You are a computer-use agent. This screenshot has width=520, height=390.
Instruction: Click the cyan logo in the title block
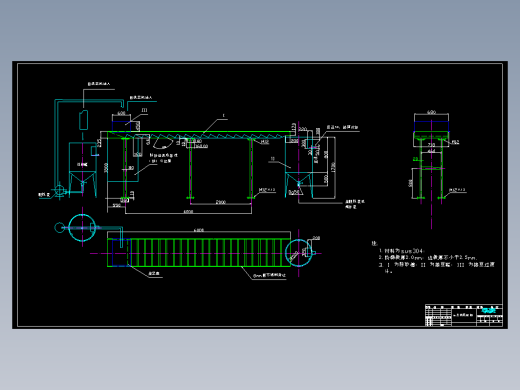click(489, 311)
